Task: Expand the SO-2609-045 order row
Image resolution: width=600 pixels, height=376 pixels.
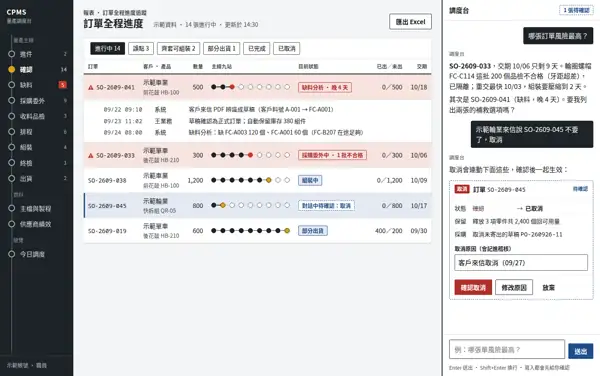Action: point(258,205)
